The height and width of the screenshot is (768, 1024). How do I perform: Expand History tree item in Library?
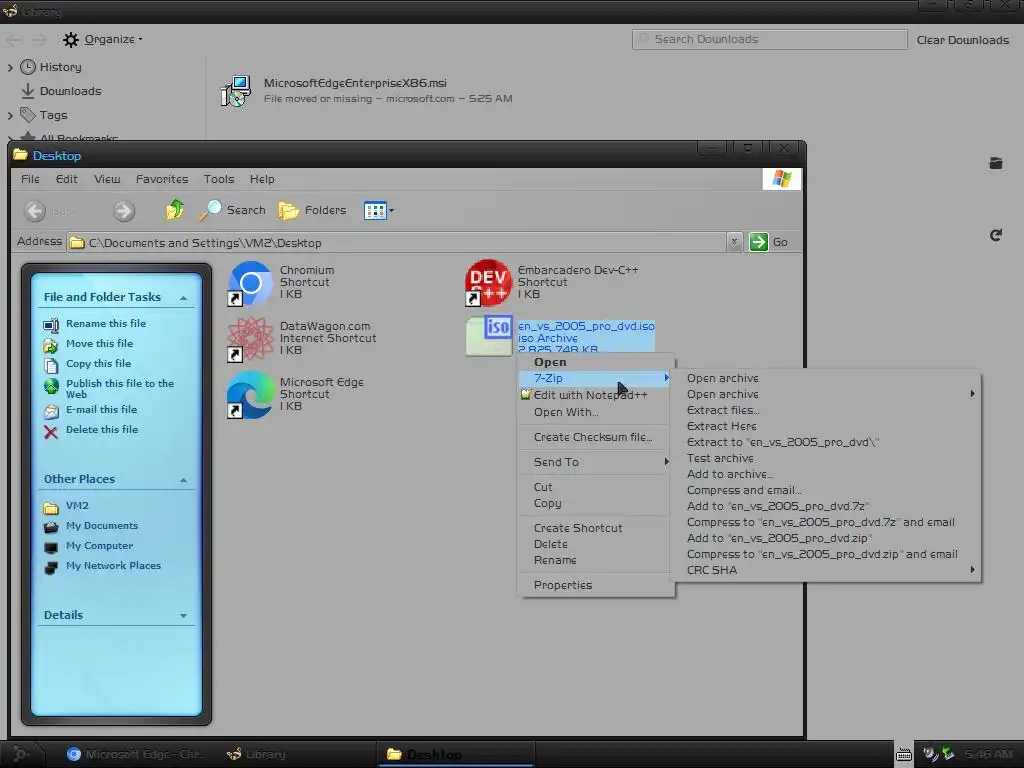(10, 67)
